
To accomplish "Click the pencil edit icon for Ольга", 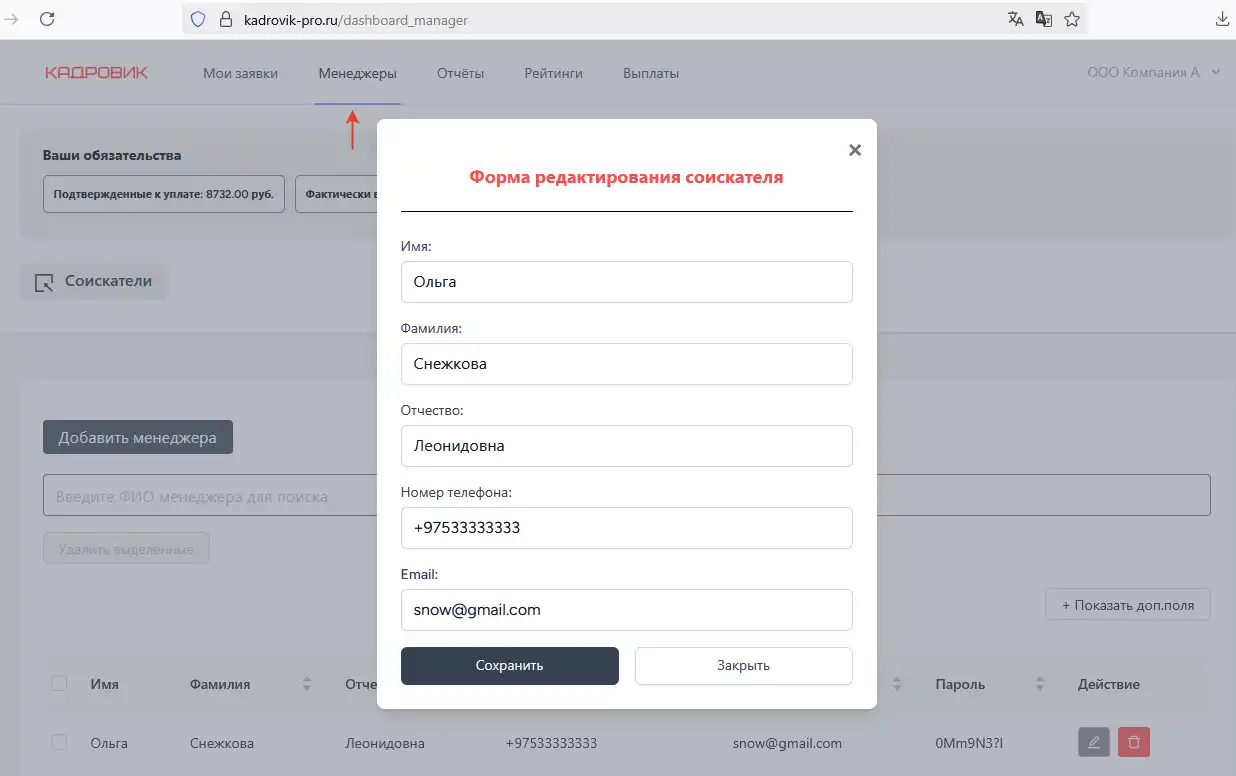I will click(1094, 742).
